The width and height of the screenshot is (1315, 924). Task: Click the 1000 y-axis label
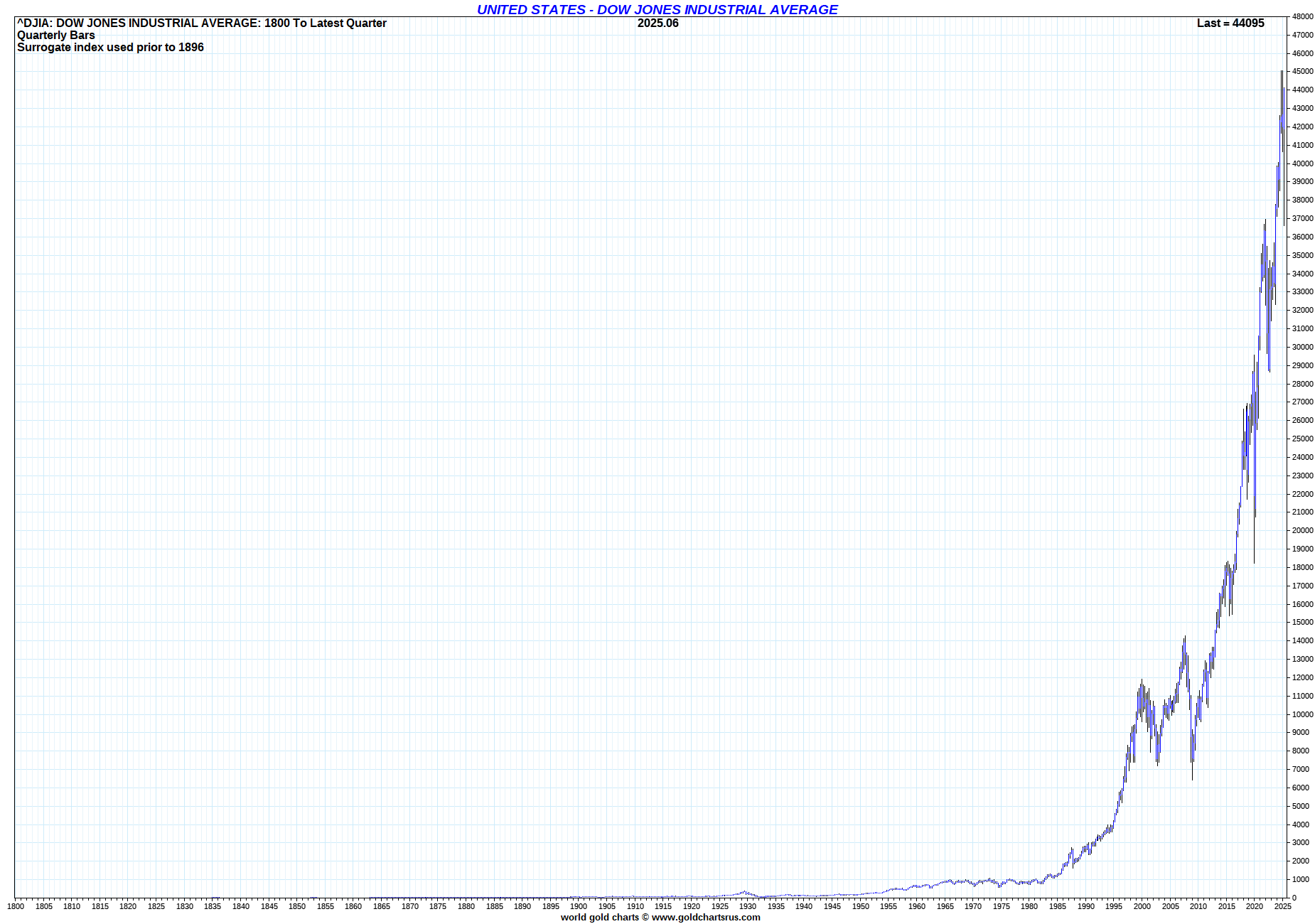click(x=1301, y=879)
